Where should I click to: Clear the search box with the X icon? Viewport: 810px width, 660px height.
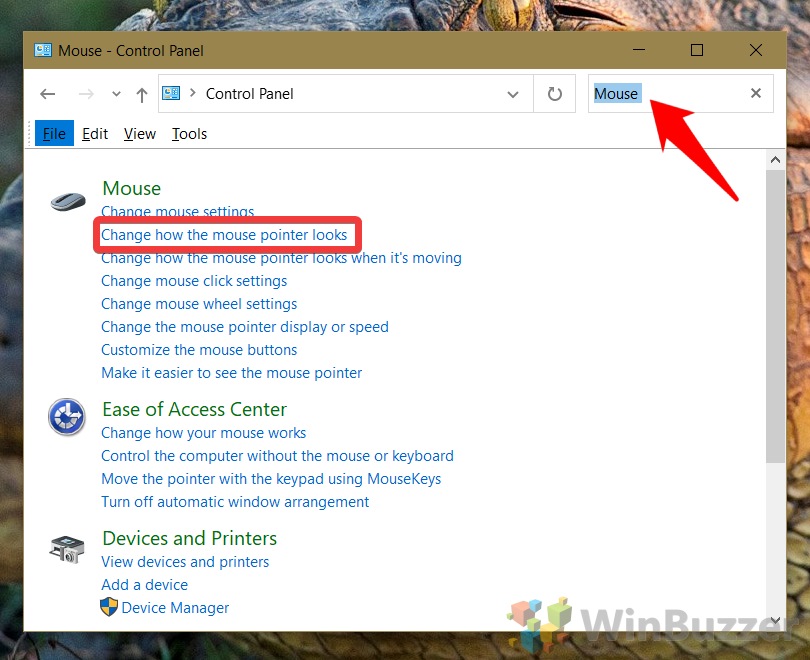[x=756, y=93]
